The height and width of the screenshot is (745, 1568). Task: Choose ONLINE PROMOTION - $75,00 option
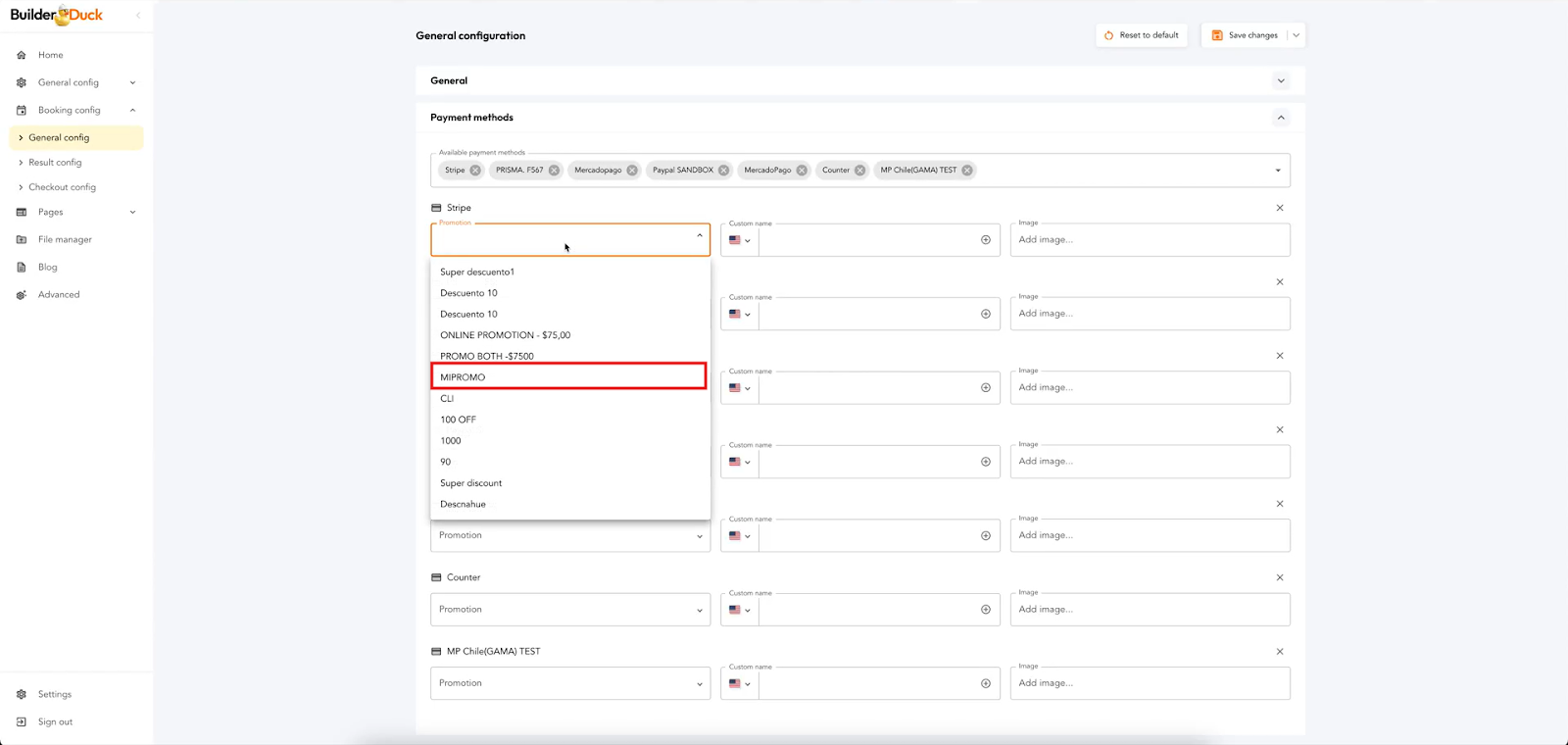pos(505,335)
